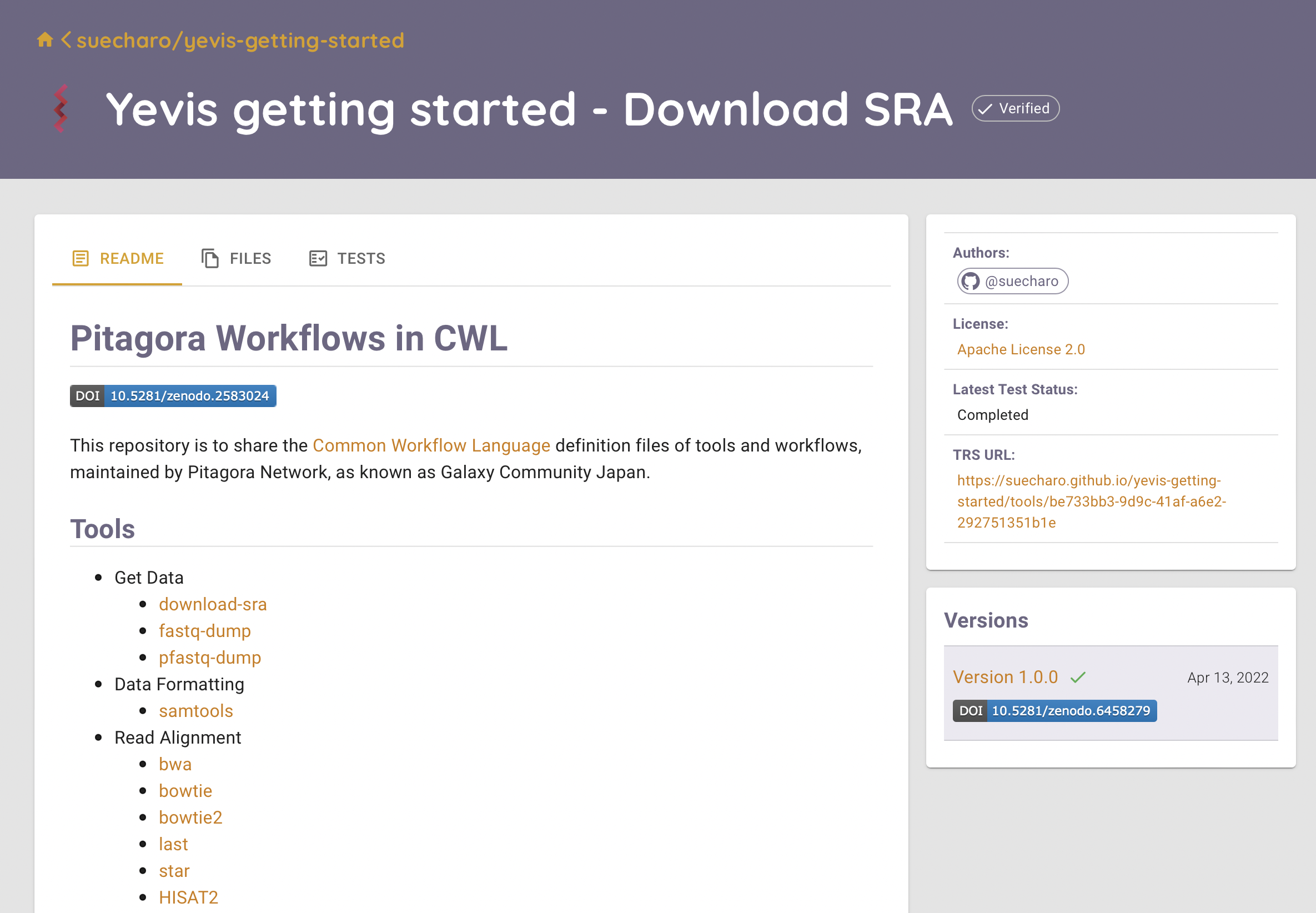Open the @suecharo author chip

click(1013, 282)
